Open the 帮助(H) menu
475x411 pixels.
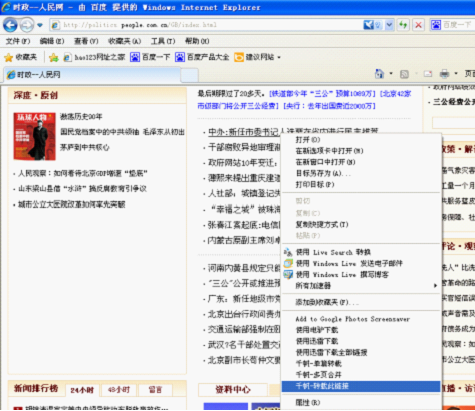tap(197, 41)
